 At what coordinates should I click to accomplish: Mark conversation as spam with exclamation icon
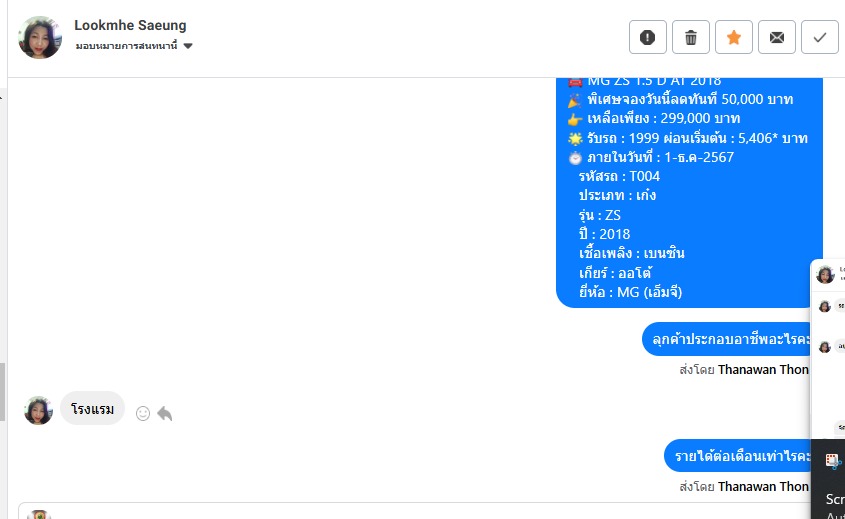tap(647, 38)
